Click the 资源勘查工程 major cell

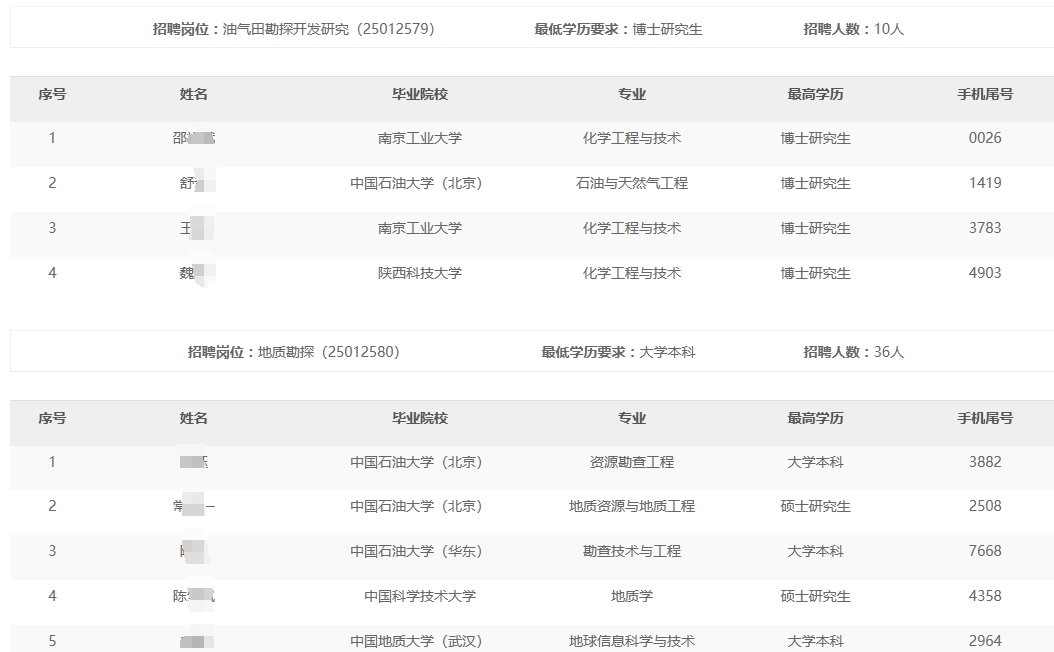pyautogui.click(x=632, y=462)
